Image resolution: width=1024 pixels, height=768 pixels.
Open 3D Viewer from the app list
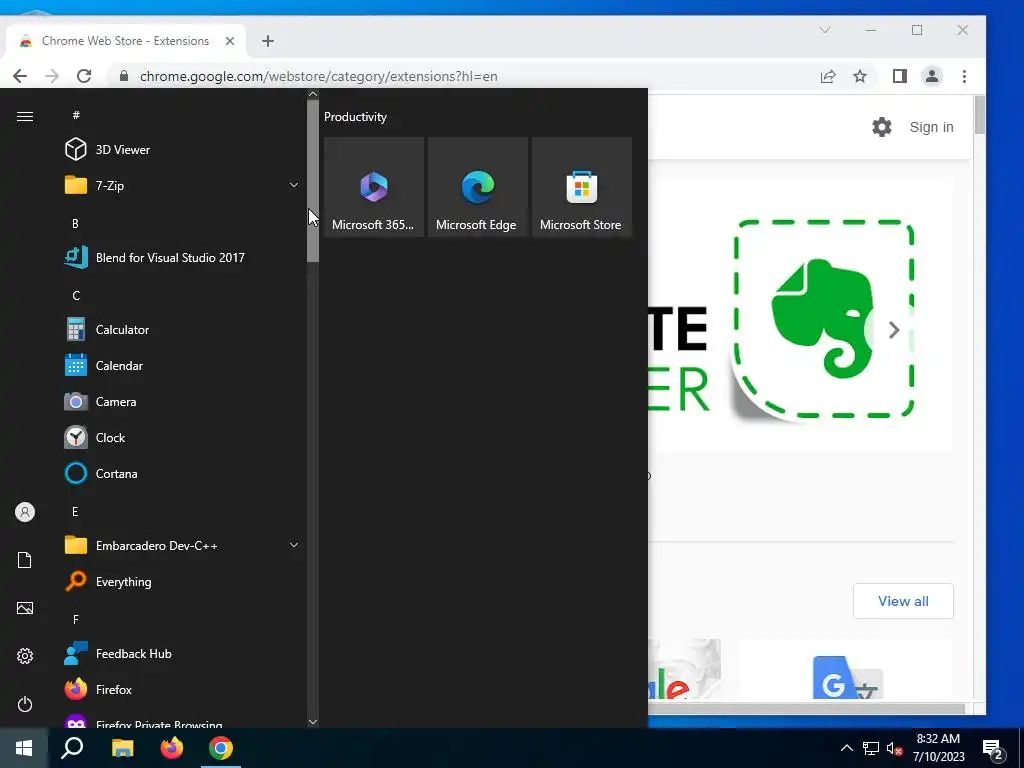click(x=180, y=150)
